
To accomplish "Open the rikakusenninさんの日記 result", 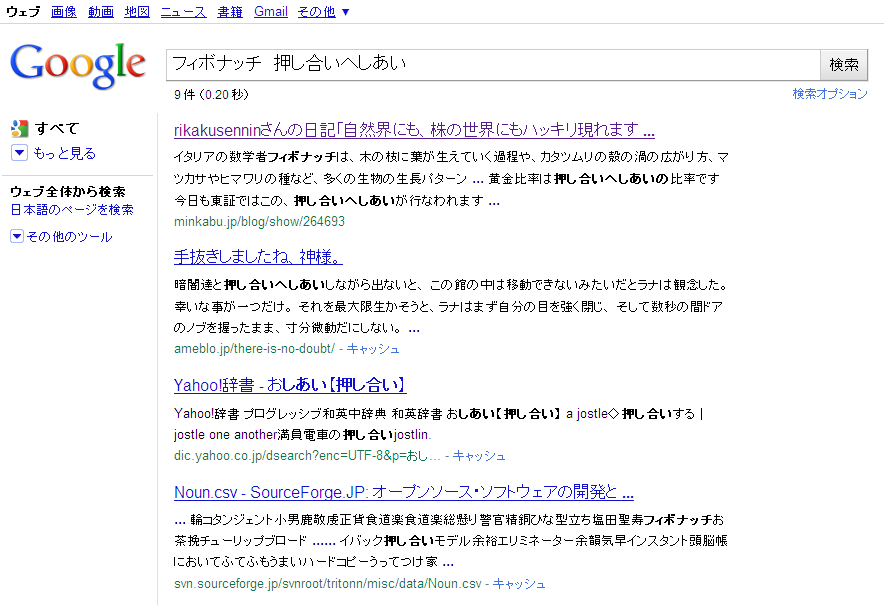I will 414,130.
